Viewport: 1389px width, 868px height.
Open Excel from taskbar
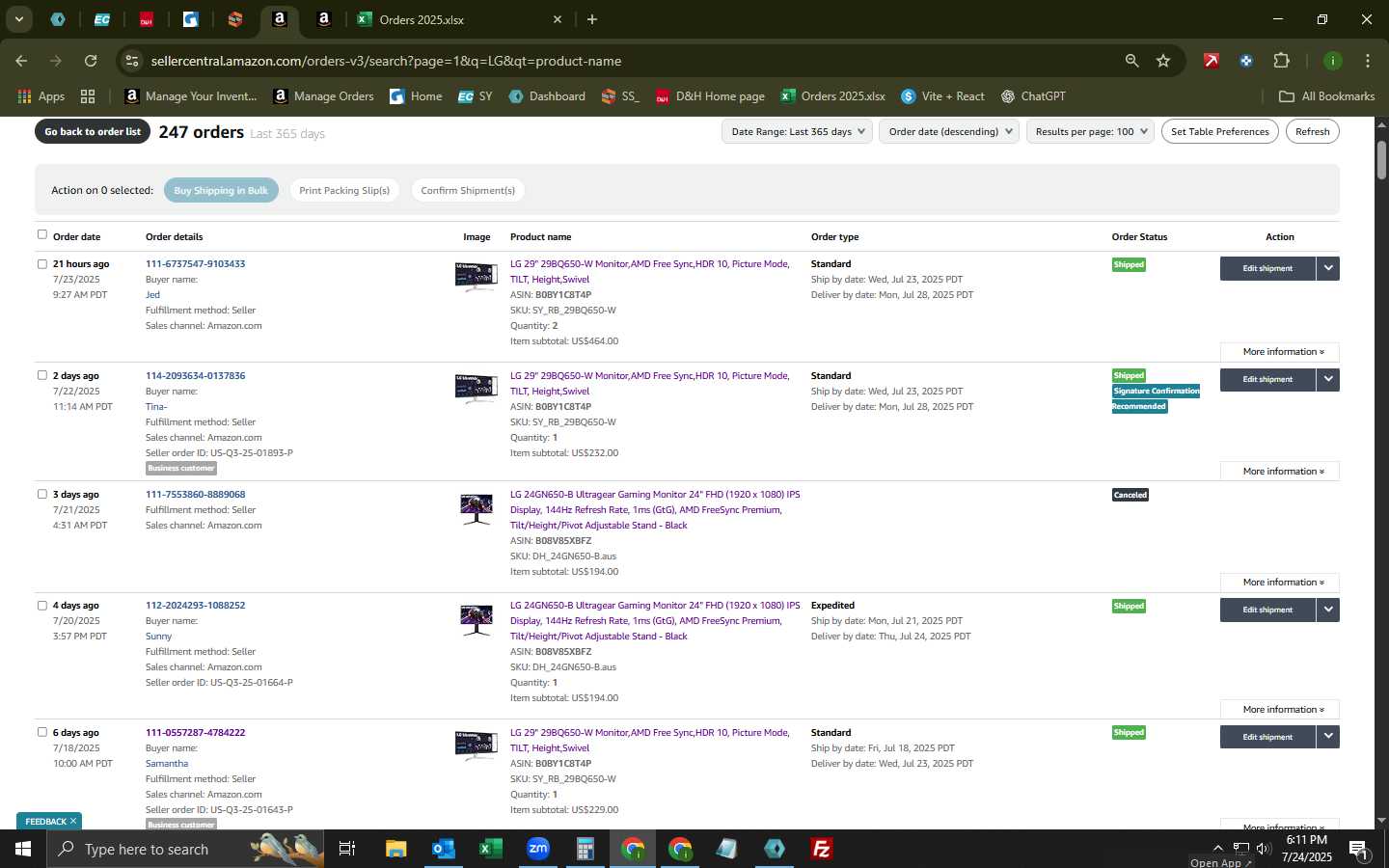[x=491, y=849]
